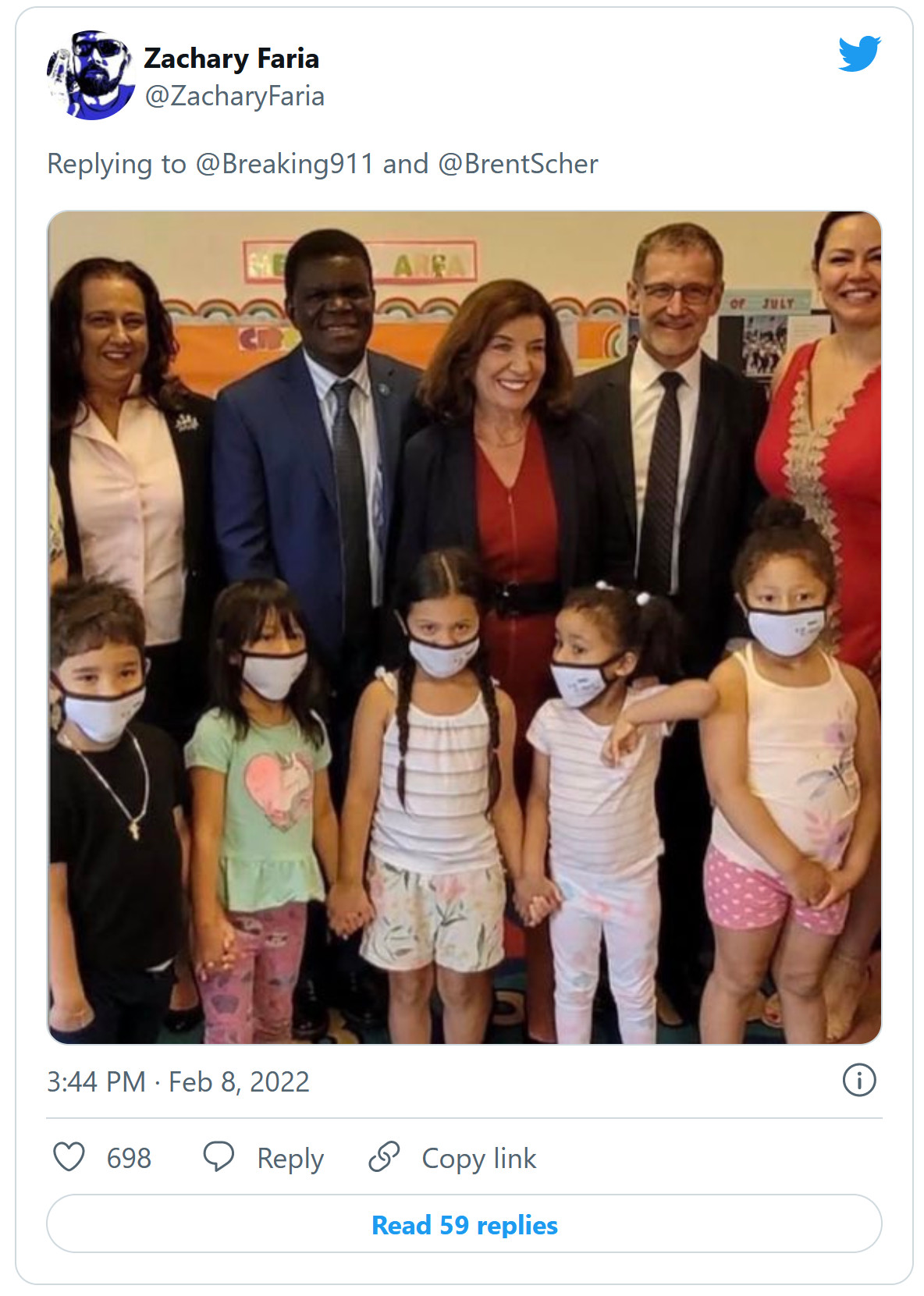This screenshot has width=924, height=1296.
Task: Open Read 59 replies button
Action: click(464, 1224)
